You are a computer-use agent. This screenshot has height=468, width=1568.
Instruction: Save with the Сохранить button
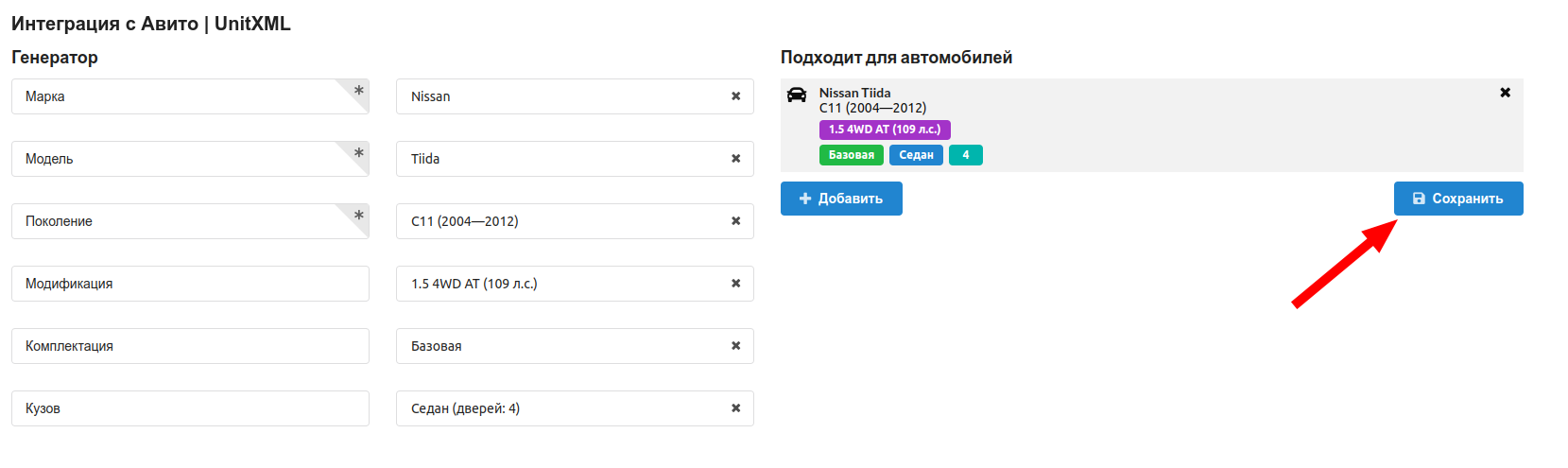1458,199
